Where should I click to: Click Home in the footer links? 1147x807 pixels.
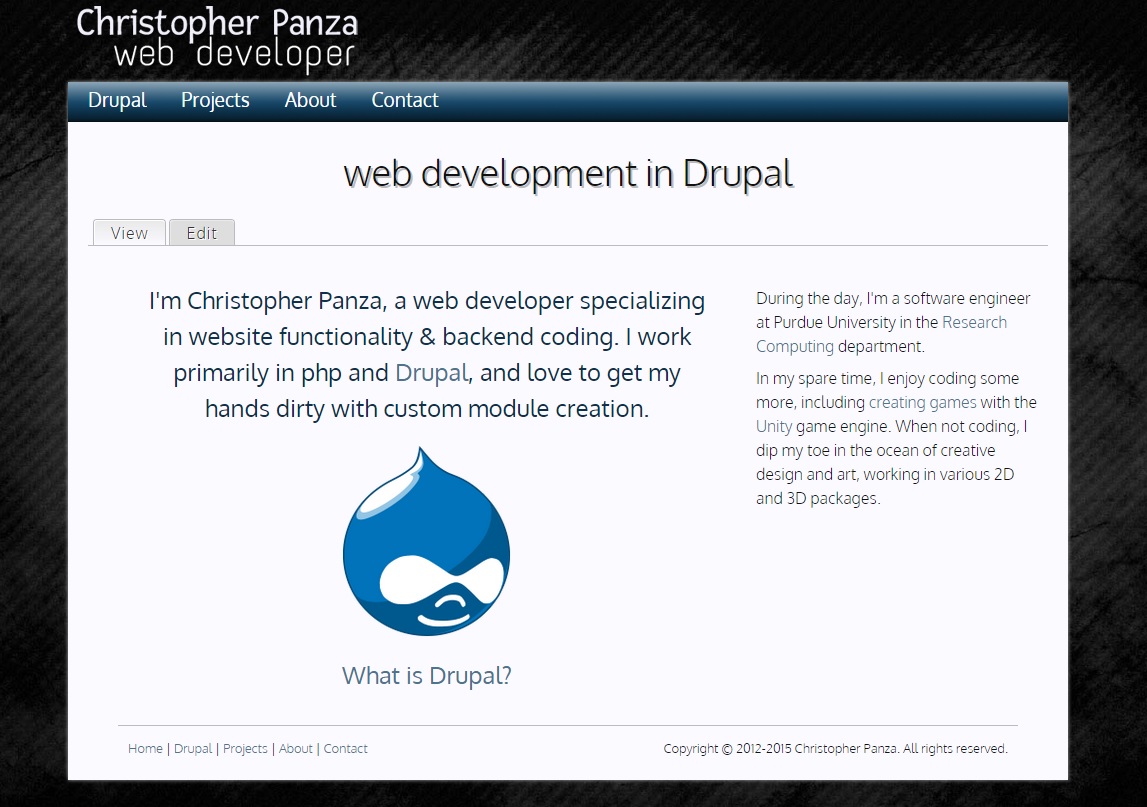[x=146, y=748]
